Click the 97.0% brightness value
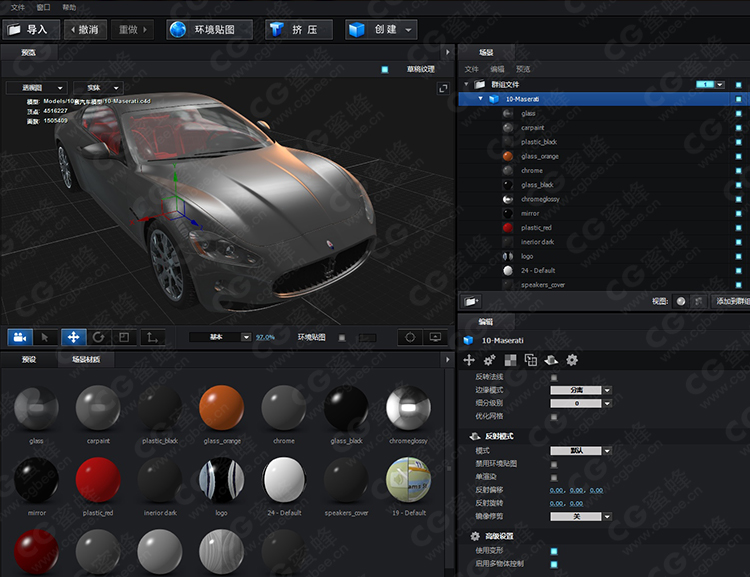The height and width of the screenshot is (577, 750). [265, 338]
